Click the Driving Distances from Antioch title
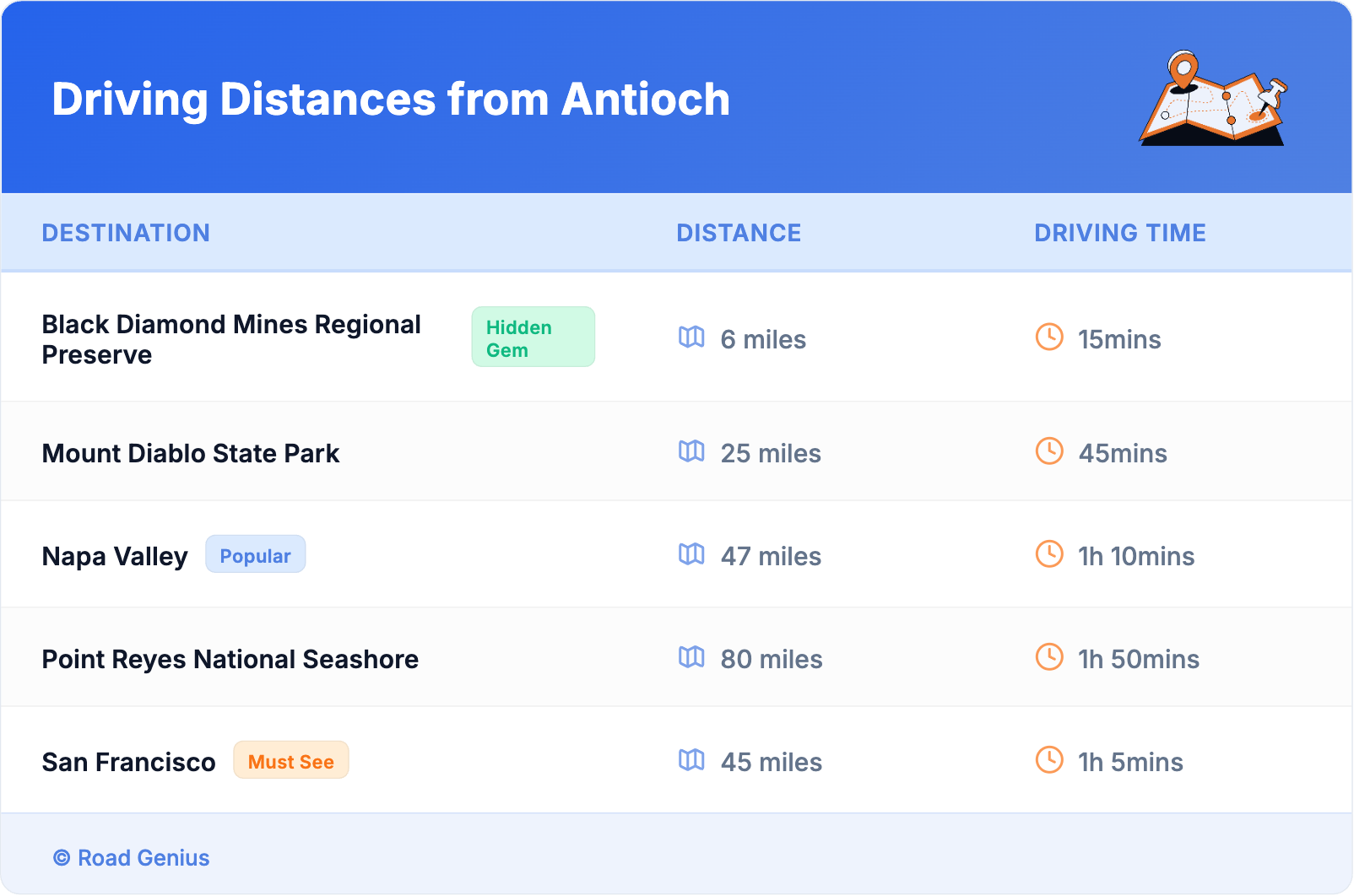The width and height of the screenshot is (1354, 896). tap(391, 100)
